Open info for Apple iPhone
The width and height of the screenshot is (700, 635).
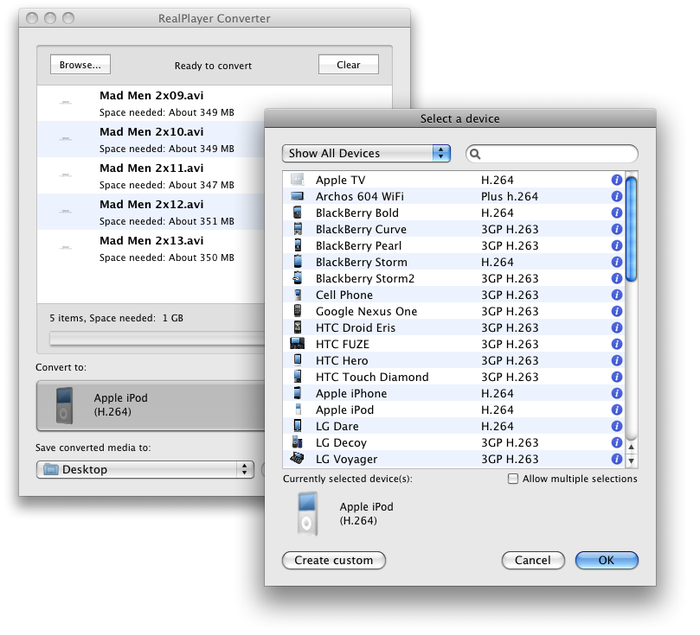(x=617, y=393)
